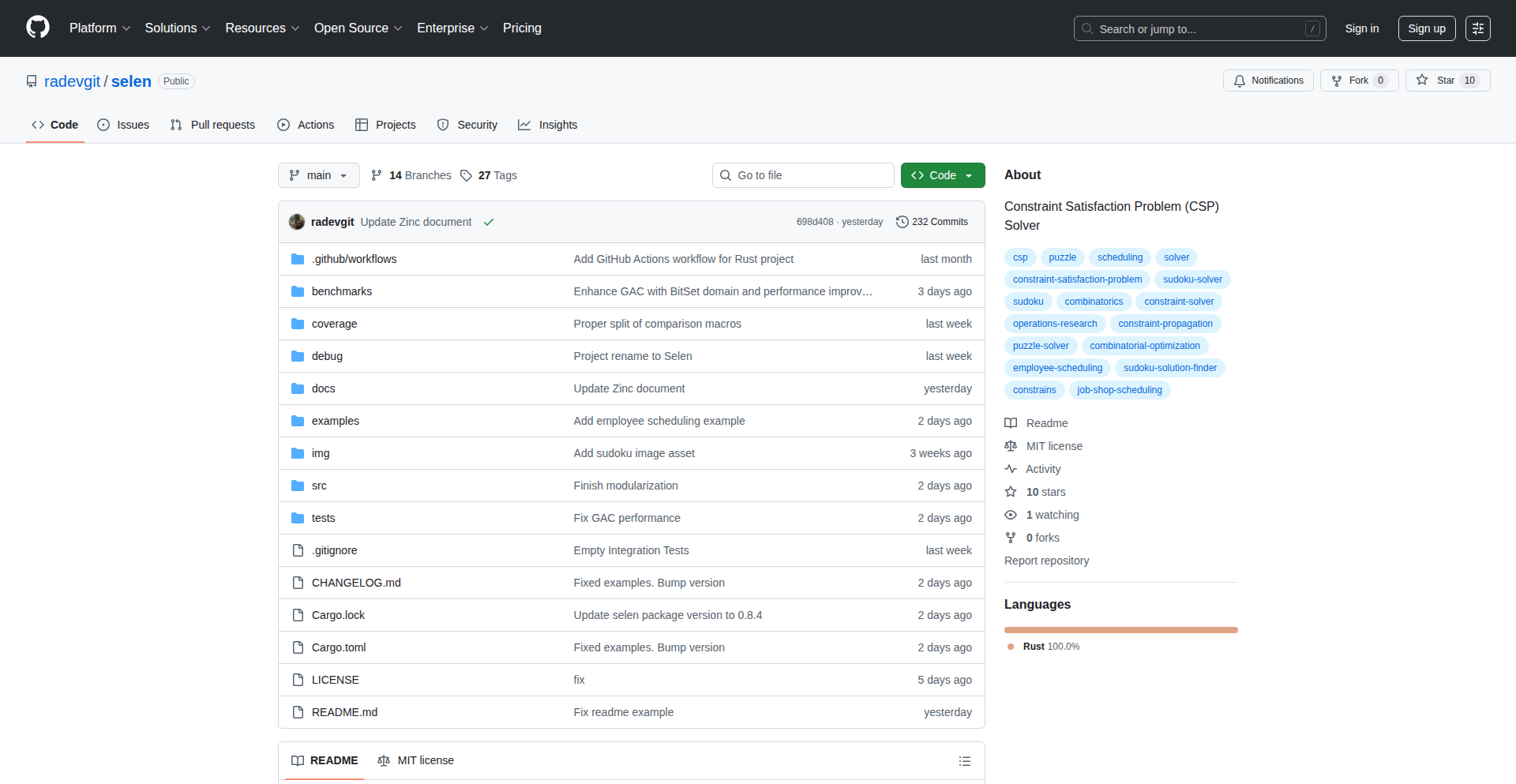Click the Languages Rust progress bar
Screen dimensions: 1516x784
1120,630
